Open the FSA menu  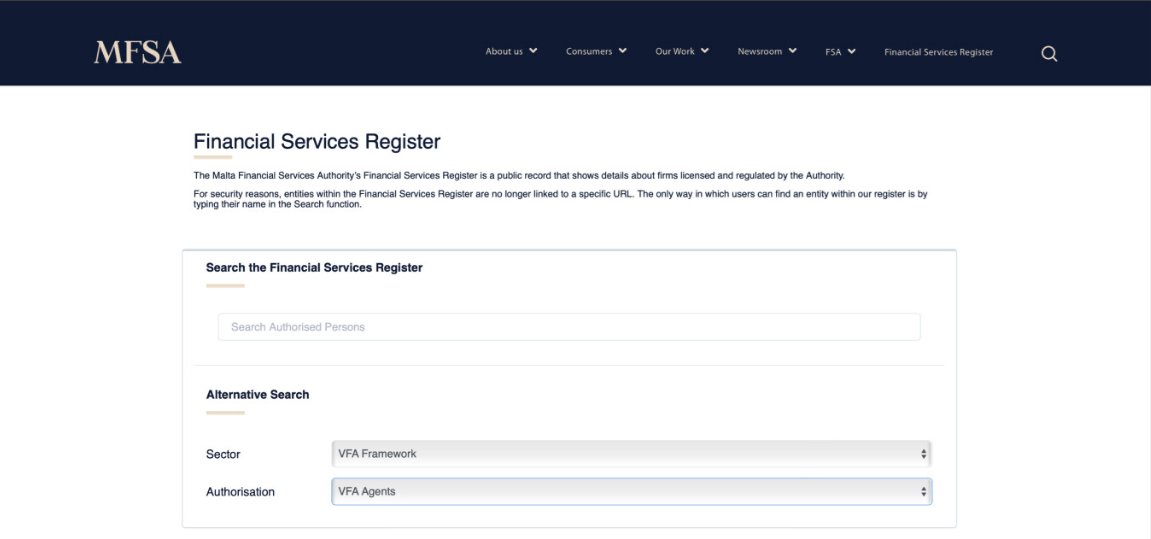pos(840,52)
